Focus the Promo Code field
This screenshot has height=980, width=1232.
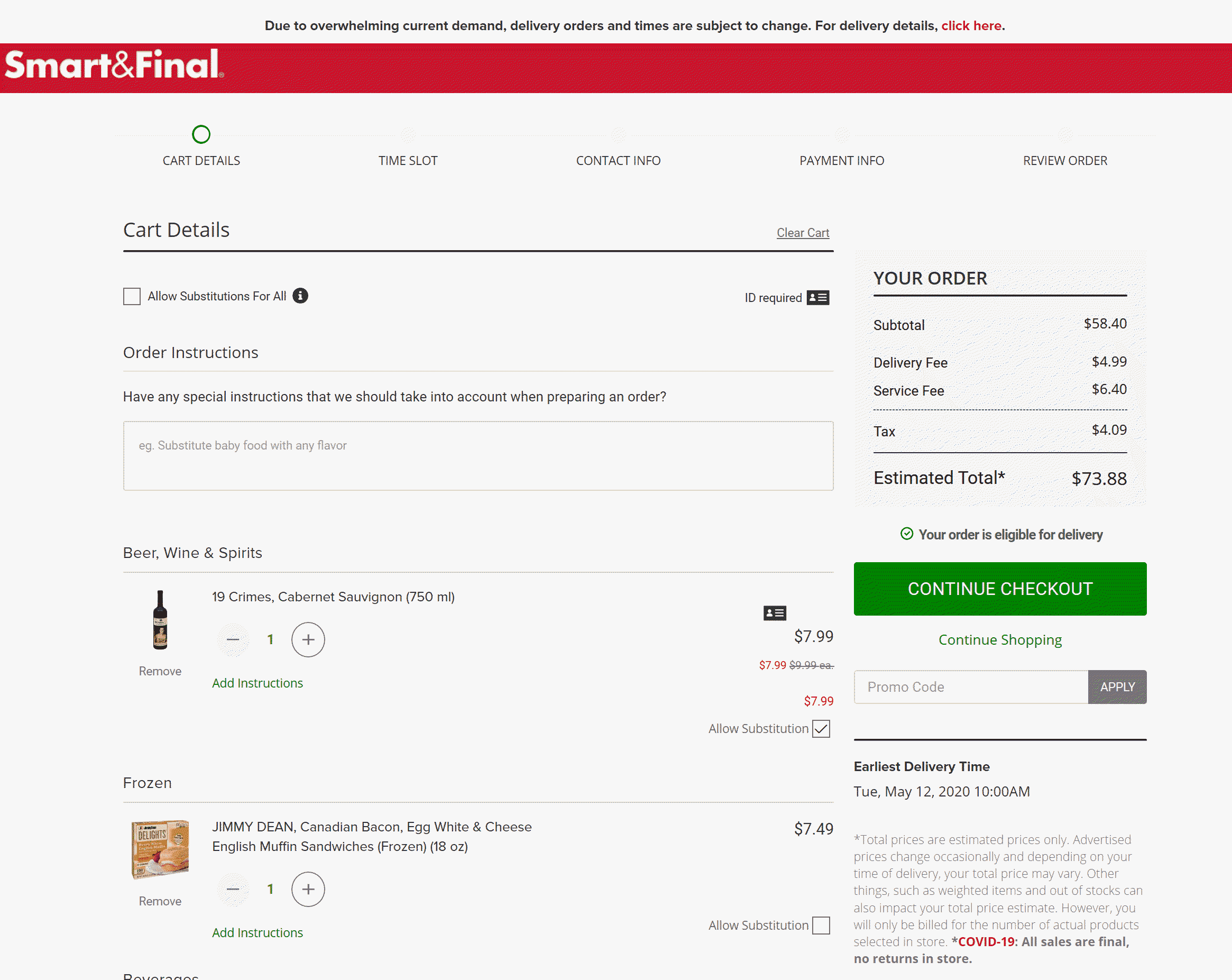point(970,687)
